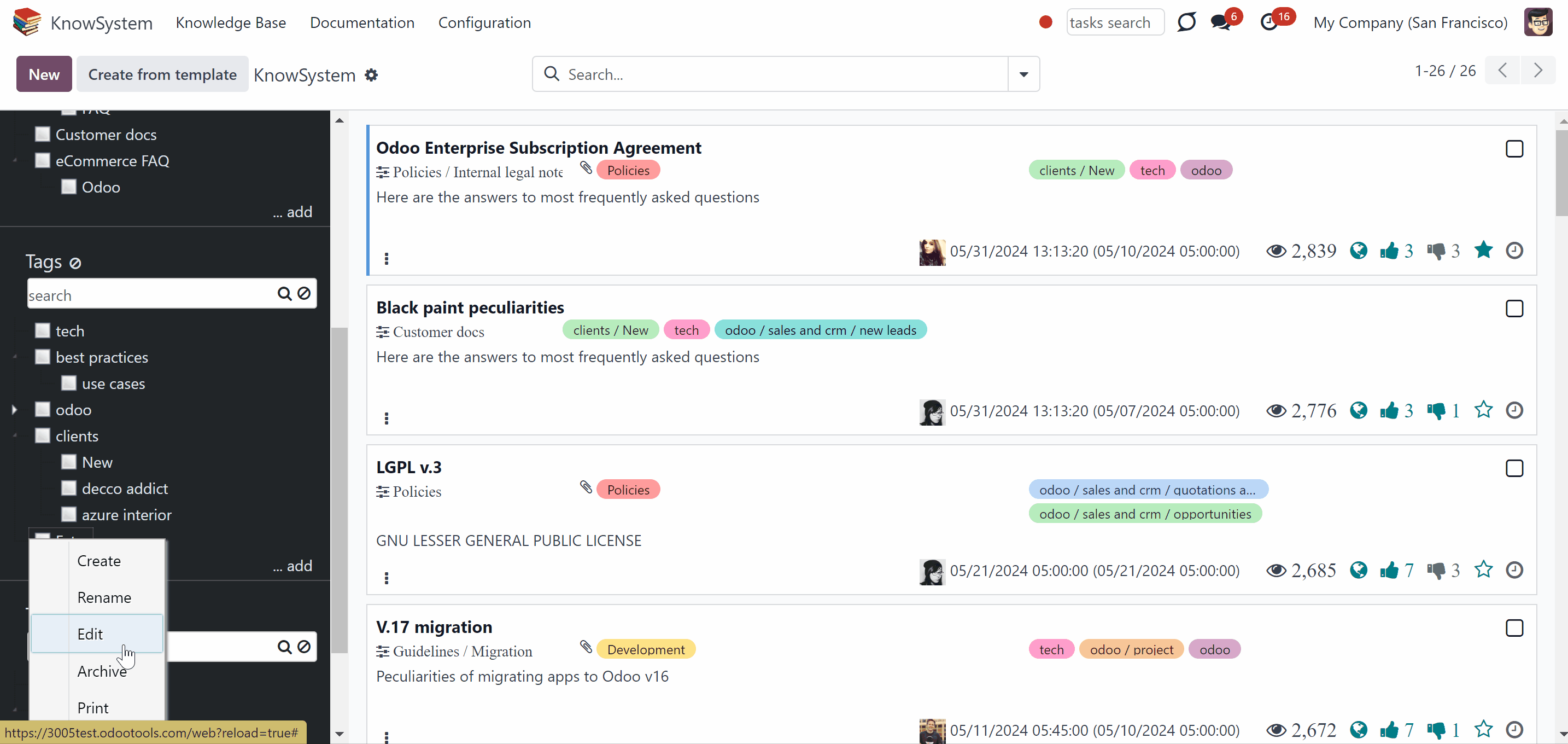Viewport: 1568px width, 744px height.
Task: Unfavorite the Odoo Enterprise Subscription Agreement star
Action: click(1483, 250)
